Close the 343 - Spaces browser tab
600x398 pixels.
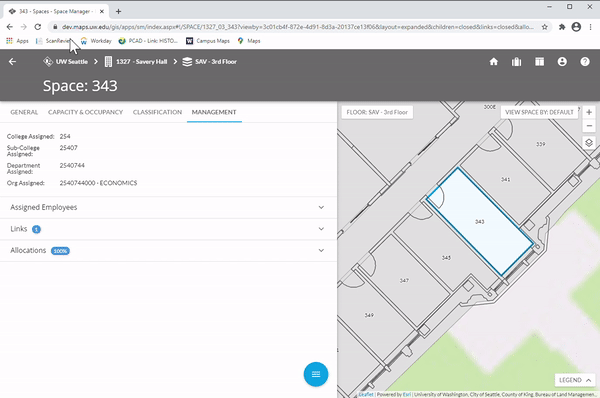pos(102,11)
